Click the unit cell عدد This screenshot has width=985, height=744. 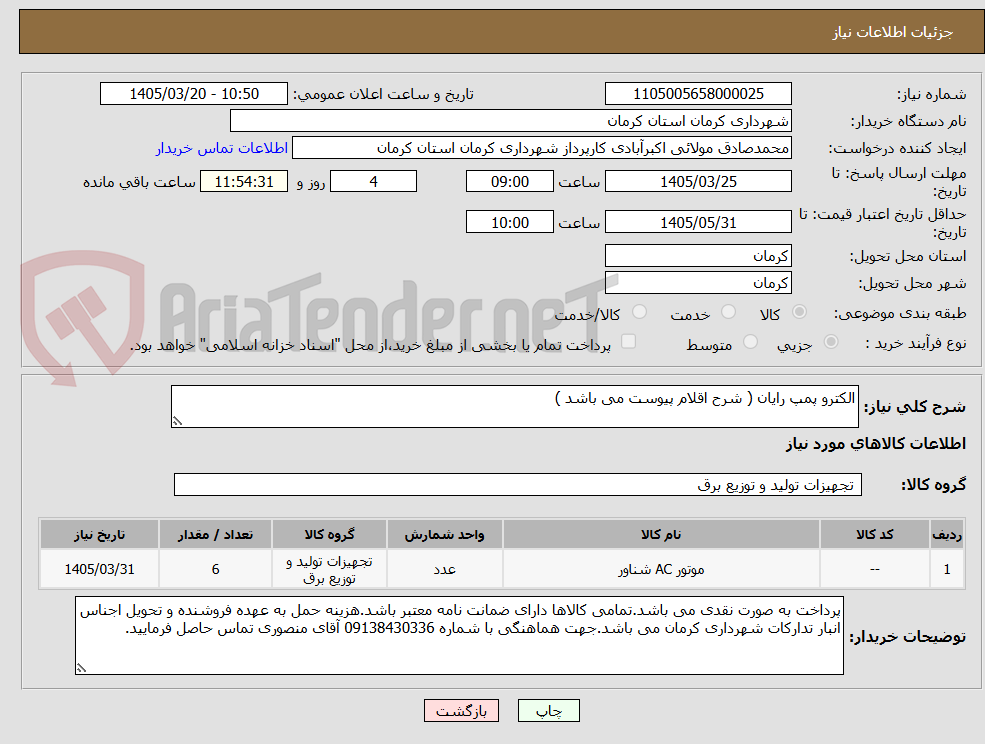[x=444, y=569]
